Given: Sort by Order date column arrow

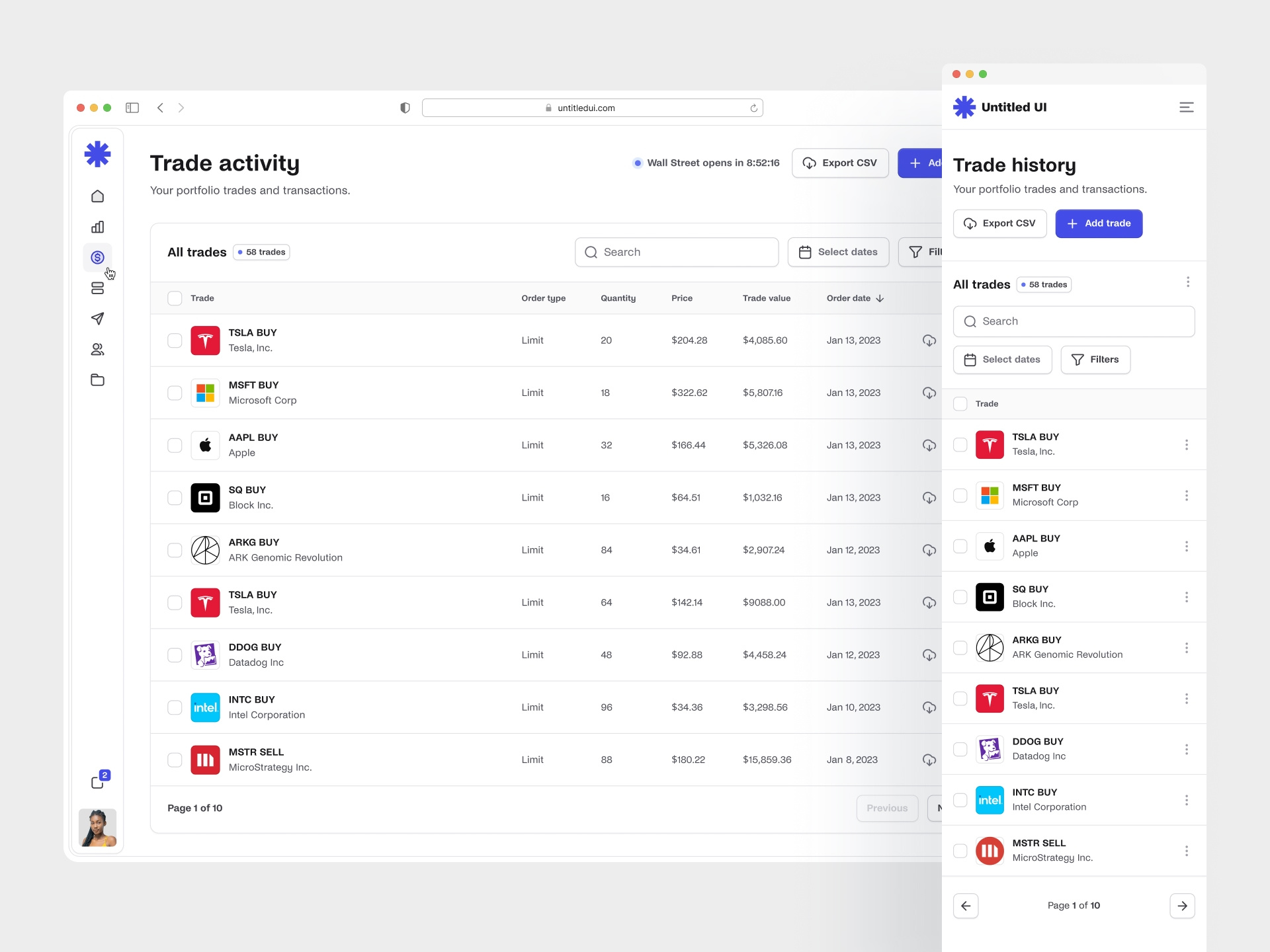Looking at the screenshot, I should pyautogui.click(x=880, y=298).
